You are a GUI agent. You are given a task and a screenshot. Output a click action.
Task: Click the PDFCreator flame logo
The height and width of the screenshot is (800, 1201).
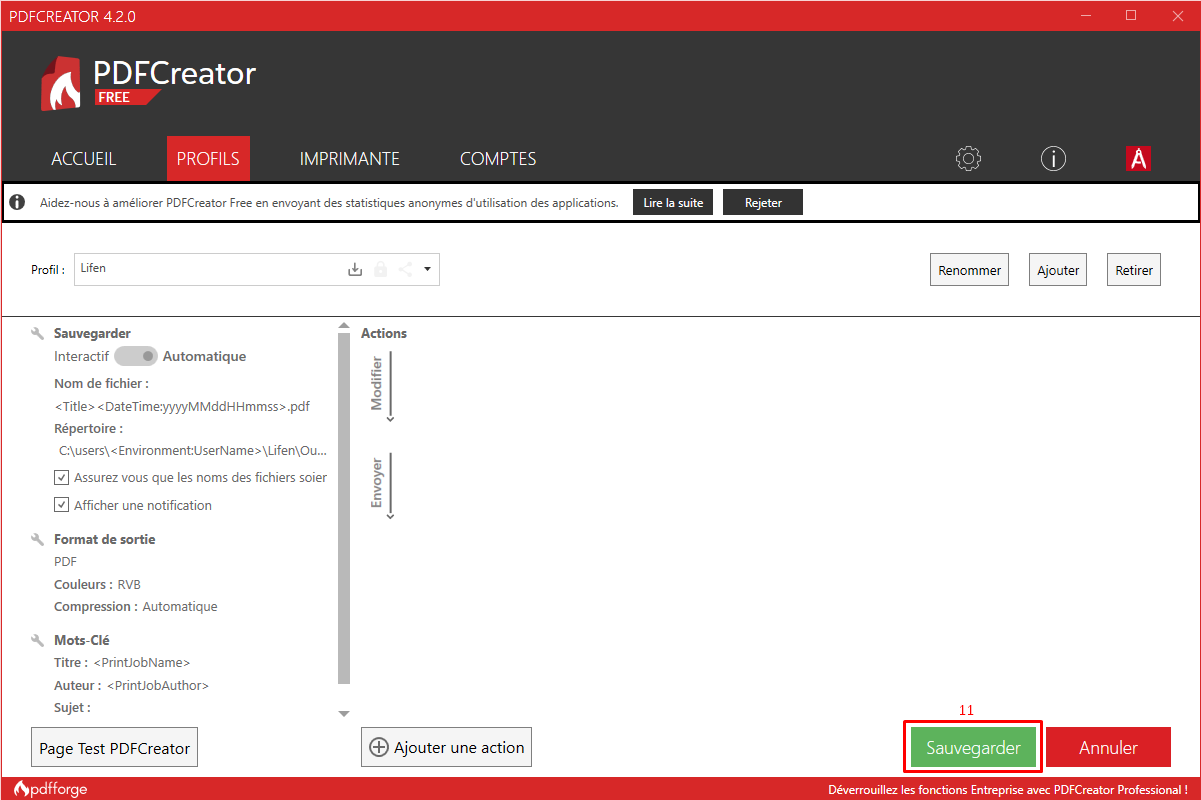click(x=62, y=83)
